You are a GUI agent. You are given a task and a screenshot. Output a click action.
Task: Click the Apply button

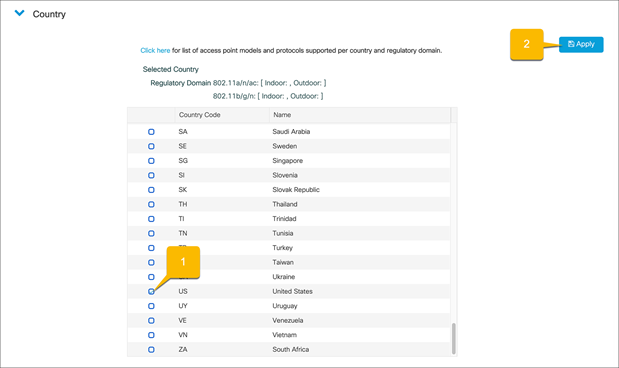(581, 44)
